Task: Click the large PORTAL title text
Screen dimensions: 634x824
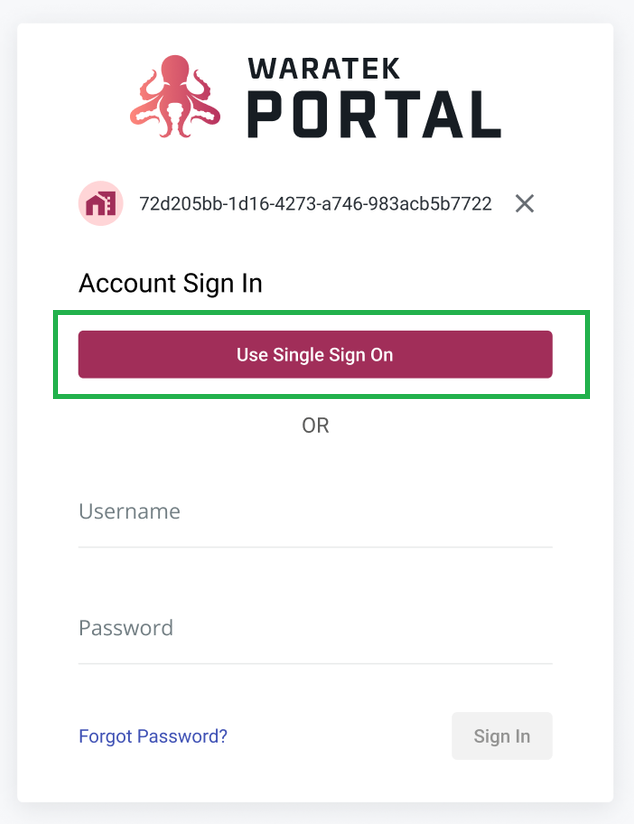Action: pyautogui.click(x=374, y=114)
